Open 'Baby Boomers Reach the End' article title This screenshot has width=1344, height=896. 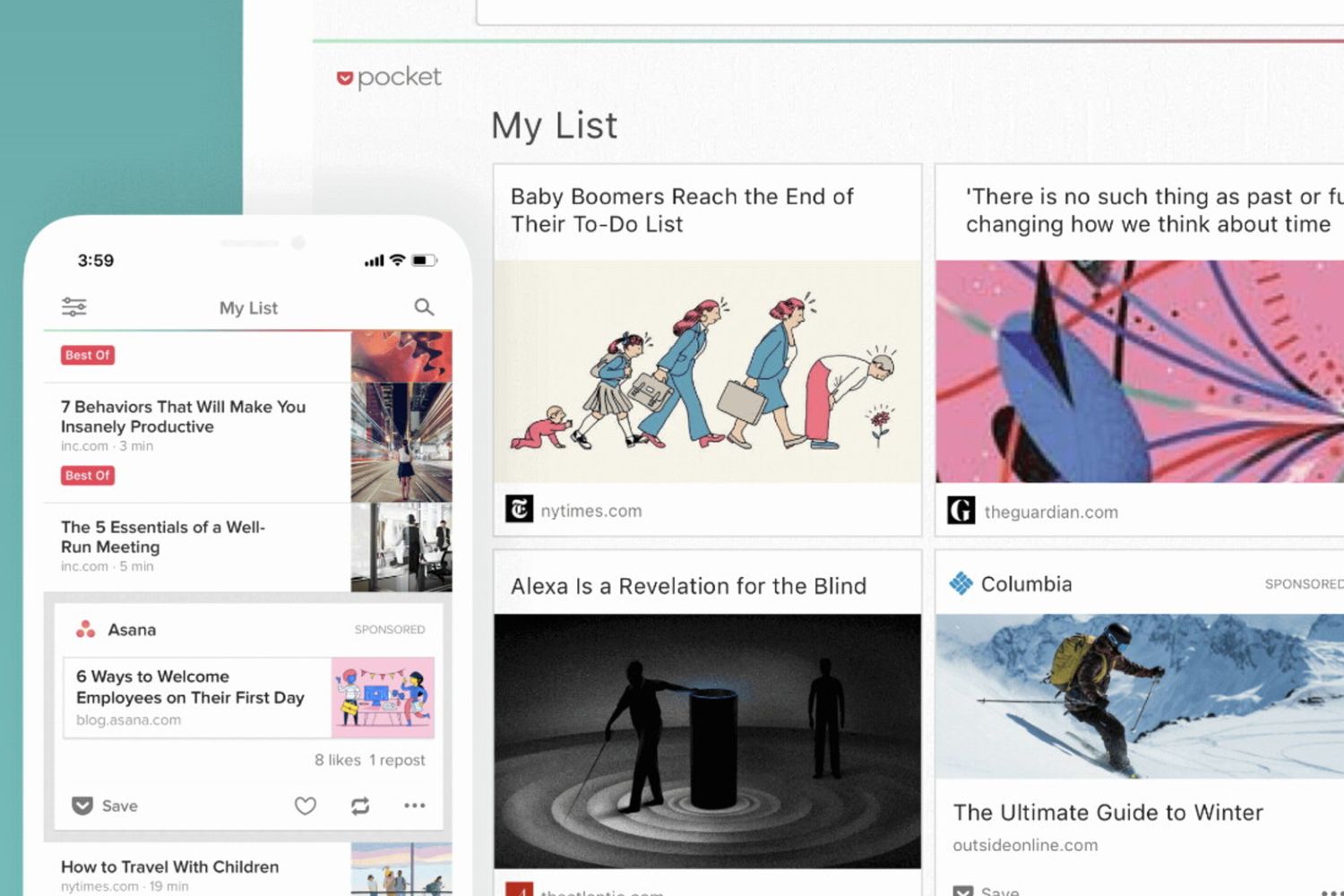[681, 210]
